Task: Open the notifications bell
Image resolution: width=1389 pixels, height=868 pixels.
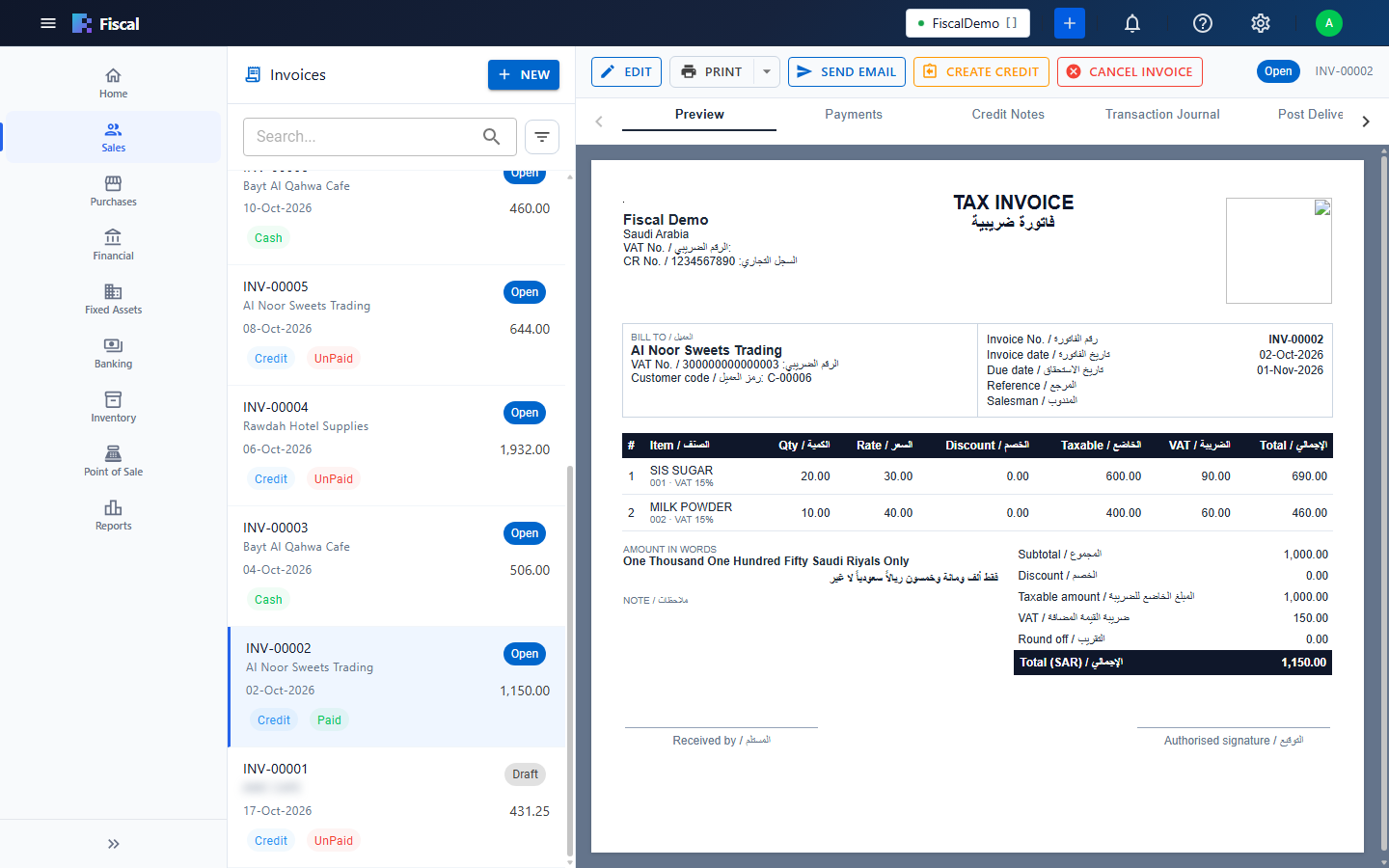Action: (1132, 23)
